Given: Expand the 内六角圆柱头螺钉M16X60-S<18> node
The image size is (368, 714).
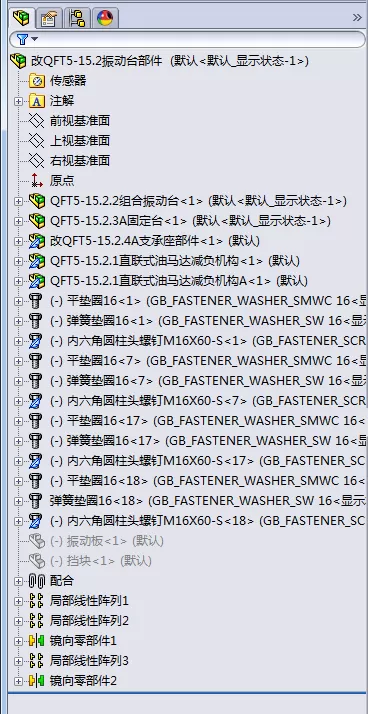Looking at the screenshot, I should pos(18,521).
